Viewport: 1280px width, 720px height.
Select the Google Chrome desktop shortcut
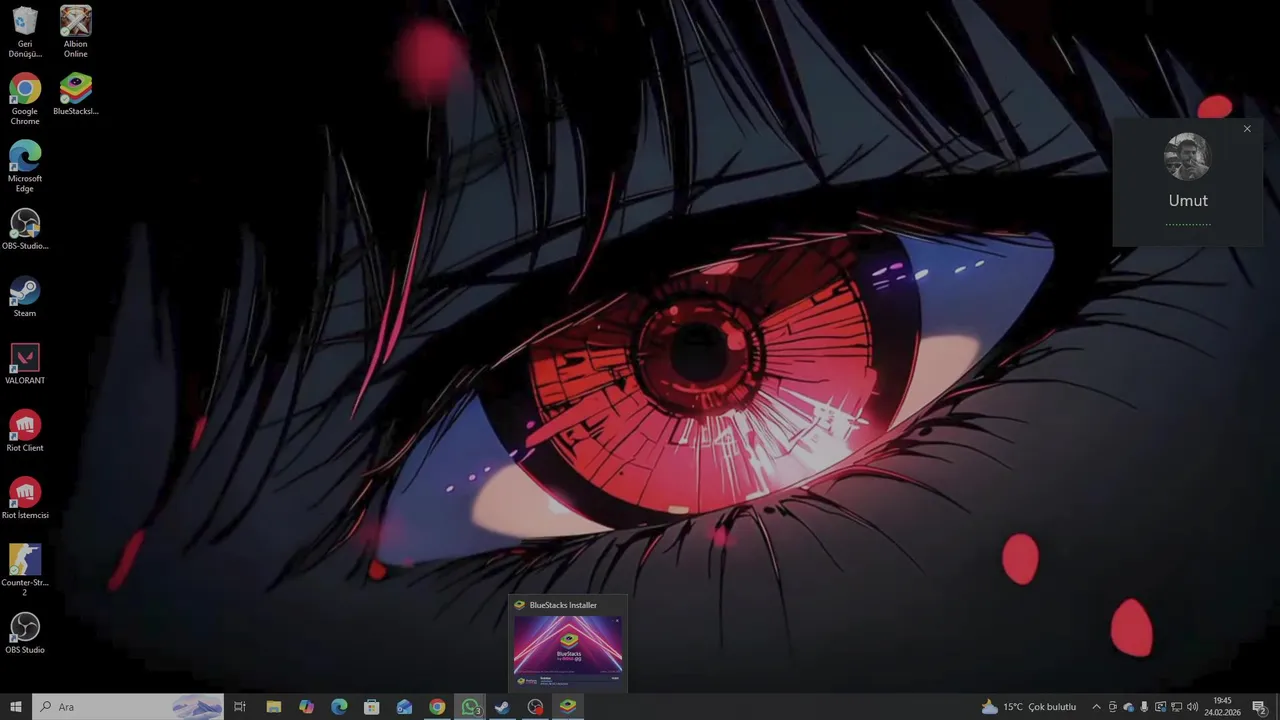25,99
